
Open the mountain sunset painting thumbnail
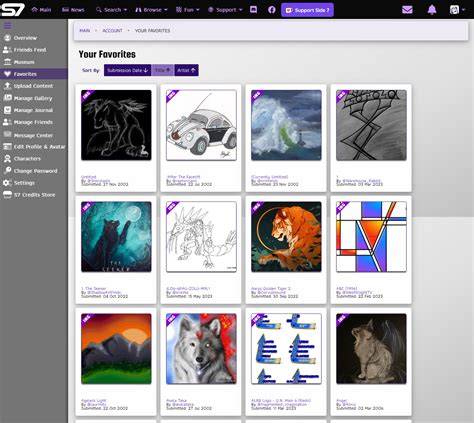[116, 349]
